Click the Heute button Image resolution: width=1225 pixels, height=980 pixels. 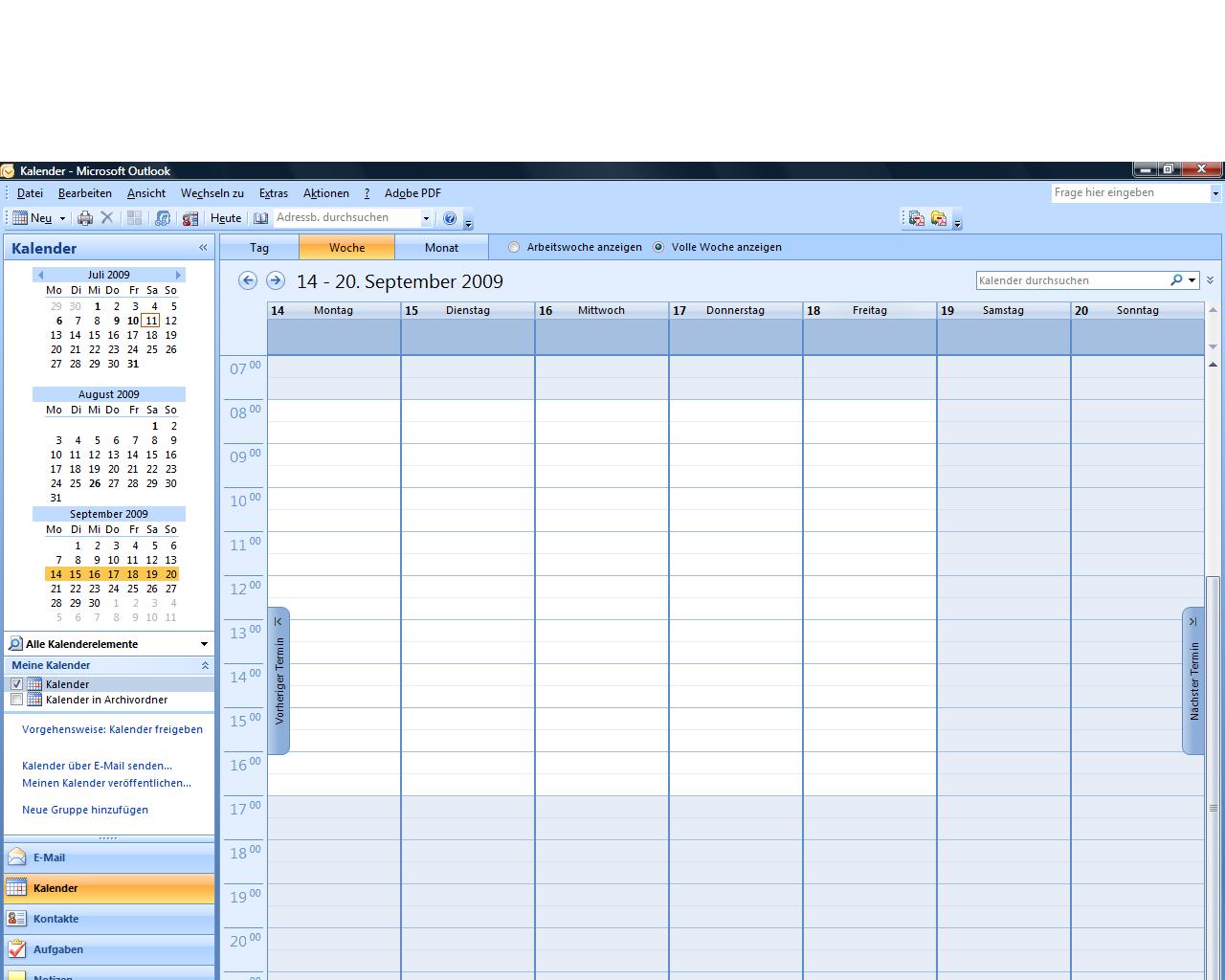(x=226, y=218)
